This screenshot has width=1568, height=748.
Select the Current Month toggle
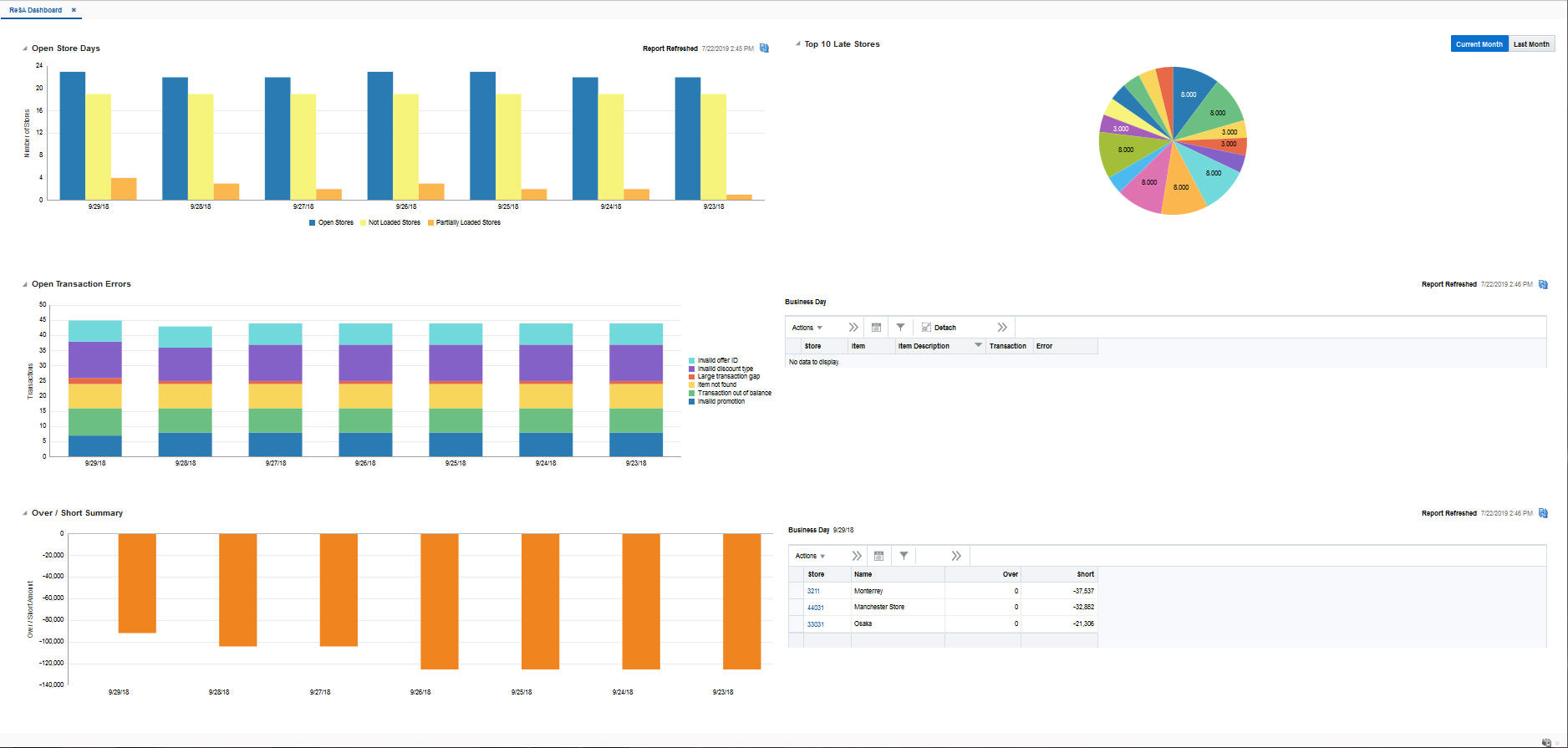click(1479, 44)
